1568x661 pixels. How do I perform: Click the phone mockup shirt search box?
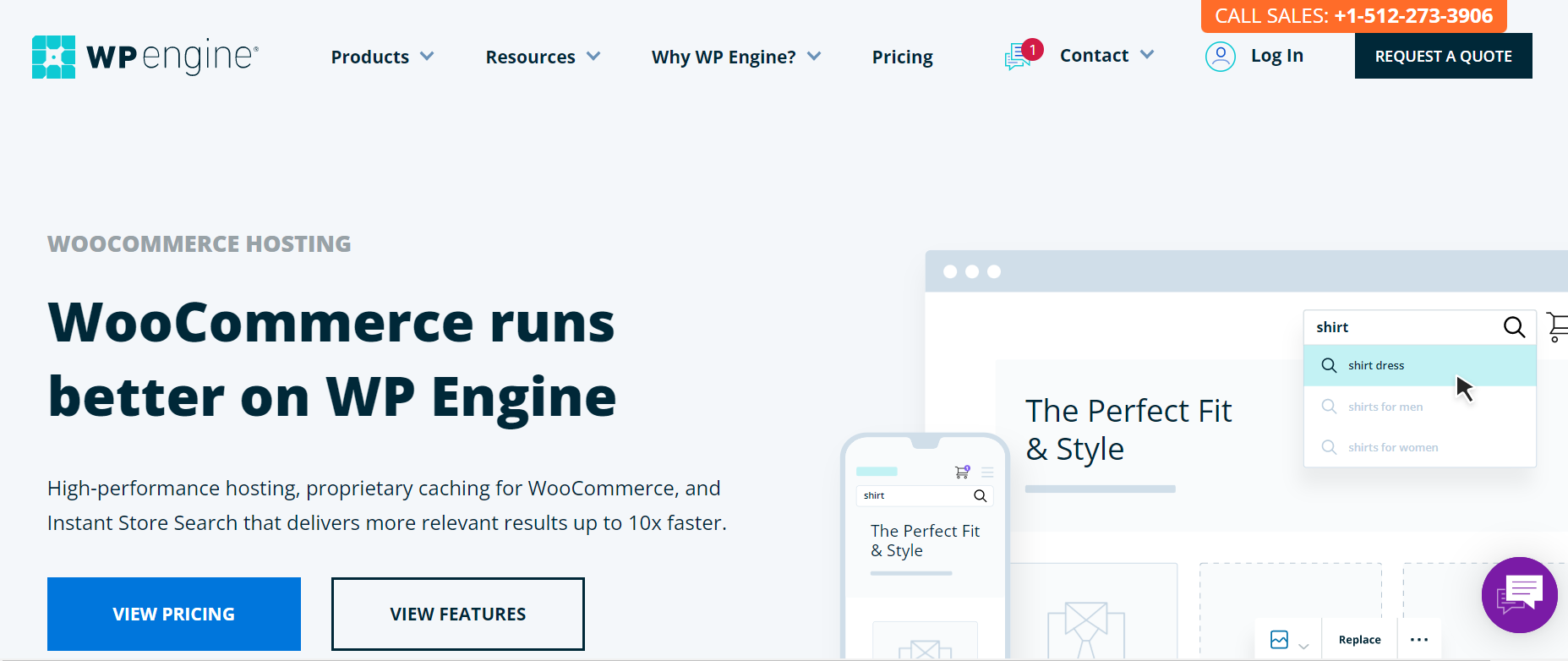[925, 495]
